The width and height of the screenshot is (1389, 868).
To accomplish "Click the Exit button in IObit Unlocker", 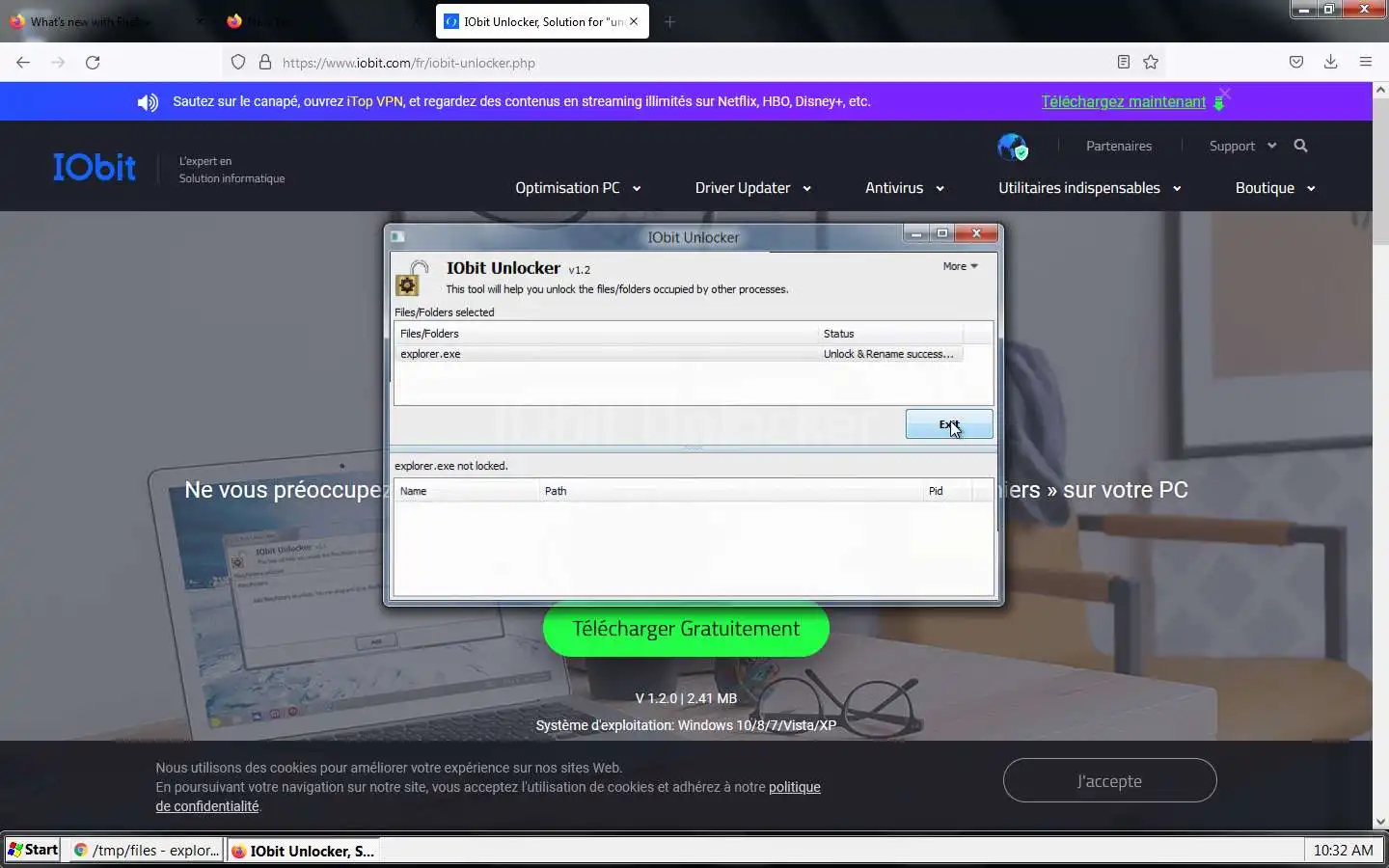I will 949,424.
